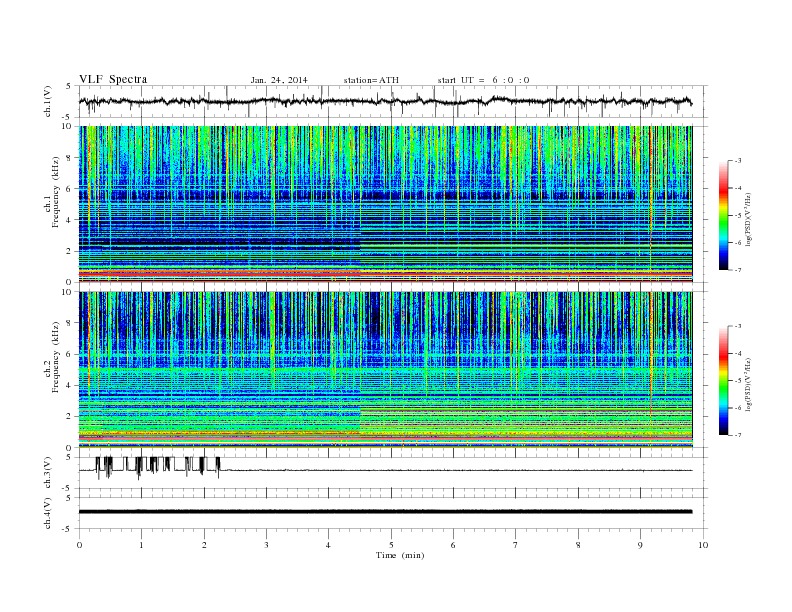Click the 'ch.4(V)' axis label
This screenshot has height=612, width=792.
point(48,513)
